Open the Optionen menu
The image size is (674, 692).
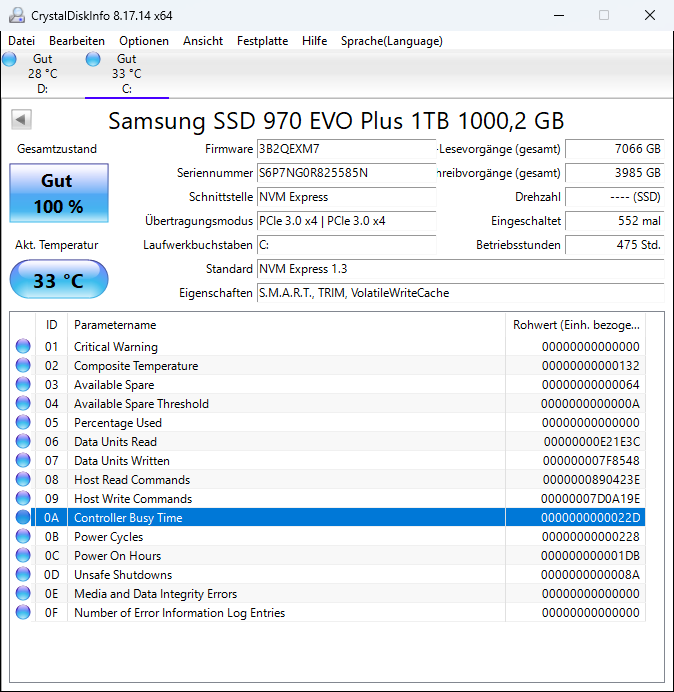click(x=144, y=41)
